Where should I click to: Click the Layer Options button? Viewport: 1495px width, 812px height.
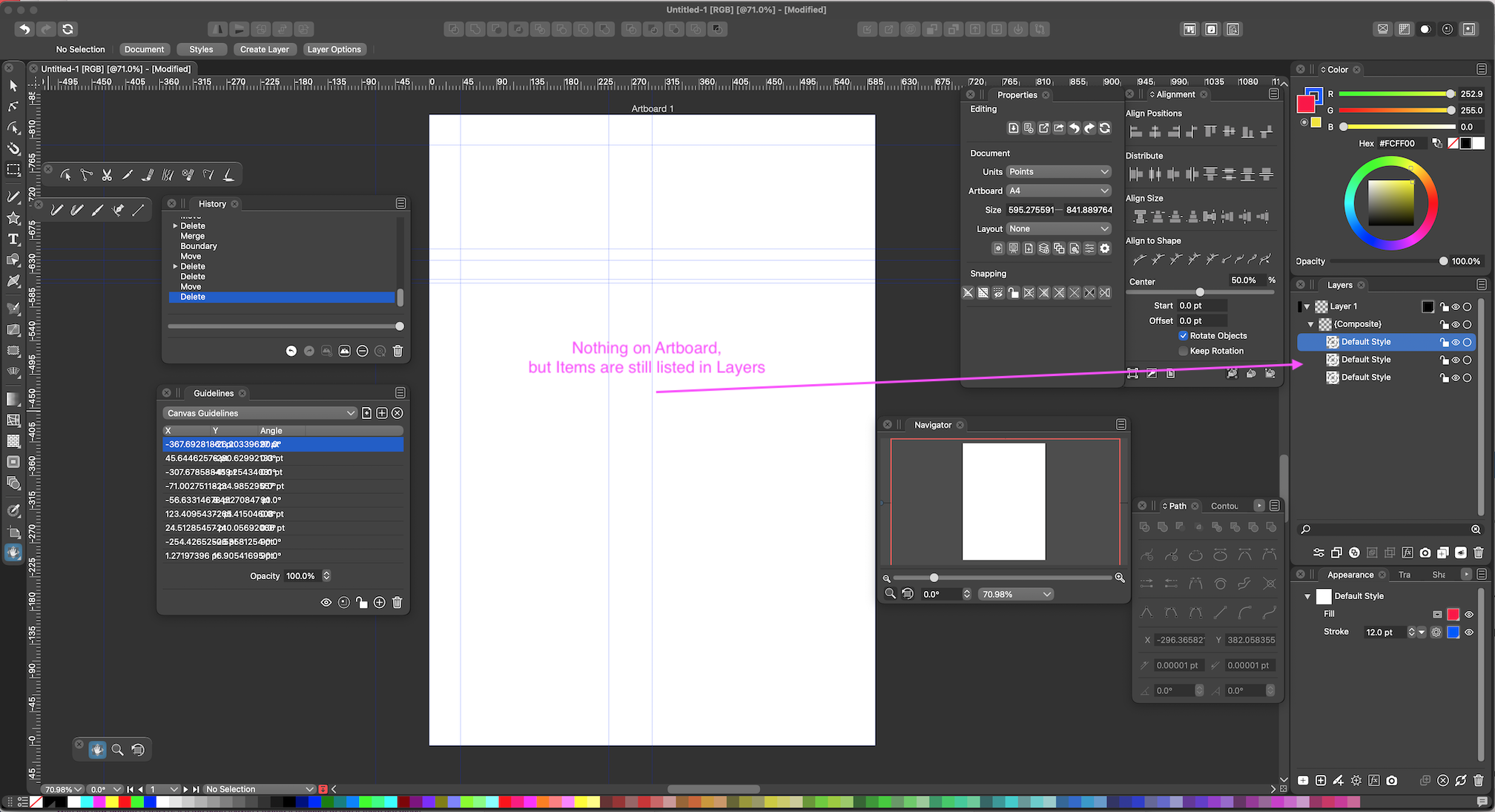(334, 49)
